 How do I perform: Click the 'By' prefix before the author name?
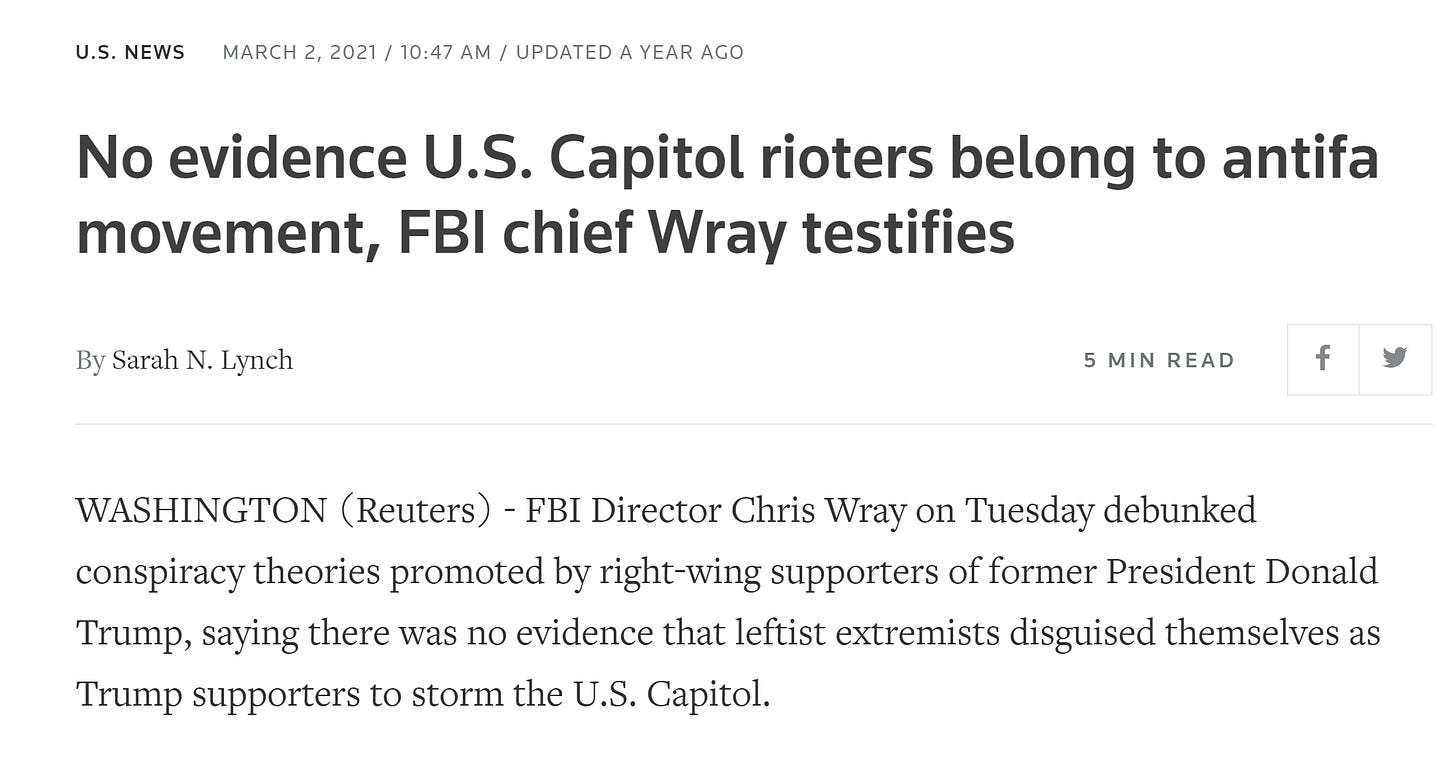tap(90, 360)
